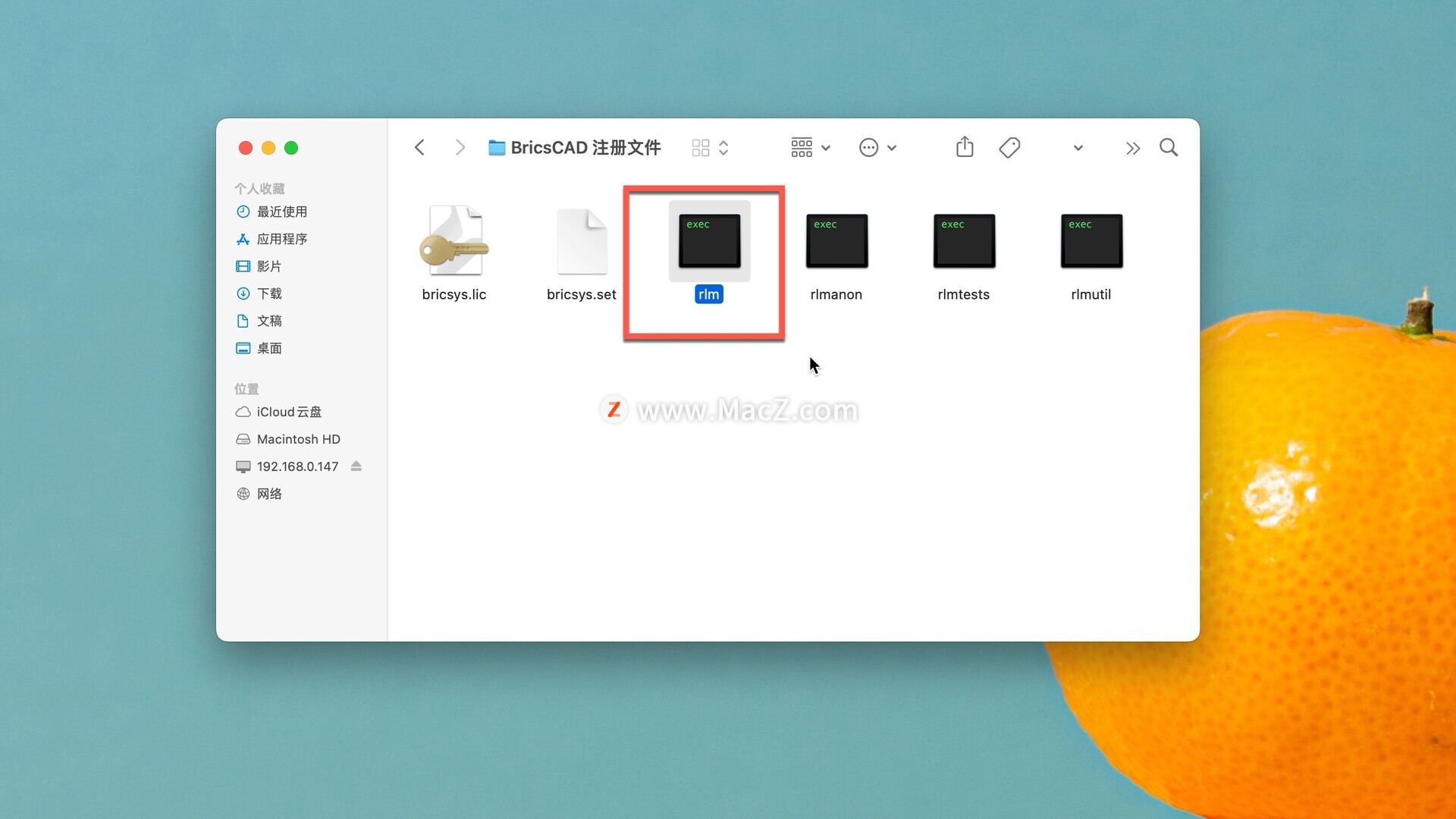1456x819 pixels.
Task: Open the view switcher up-down arrows
Action: (x=723, y=147)
